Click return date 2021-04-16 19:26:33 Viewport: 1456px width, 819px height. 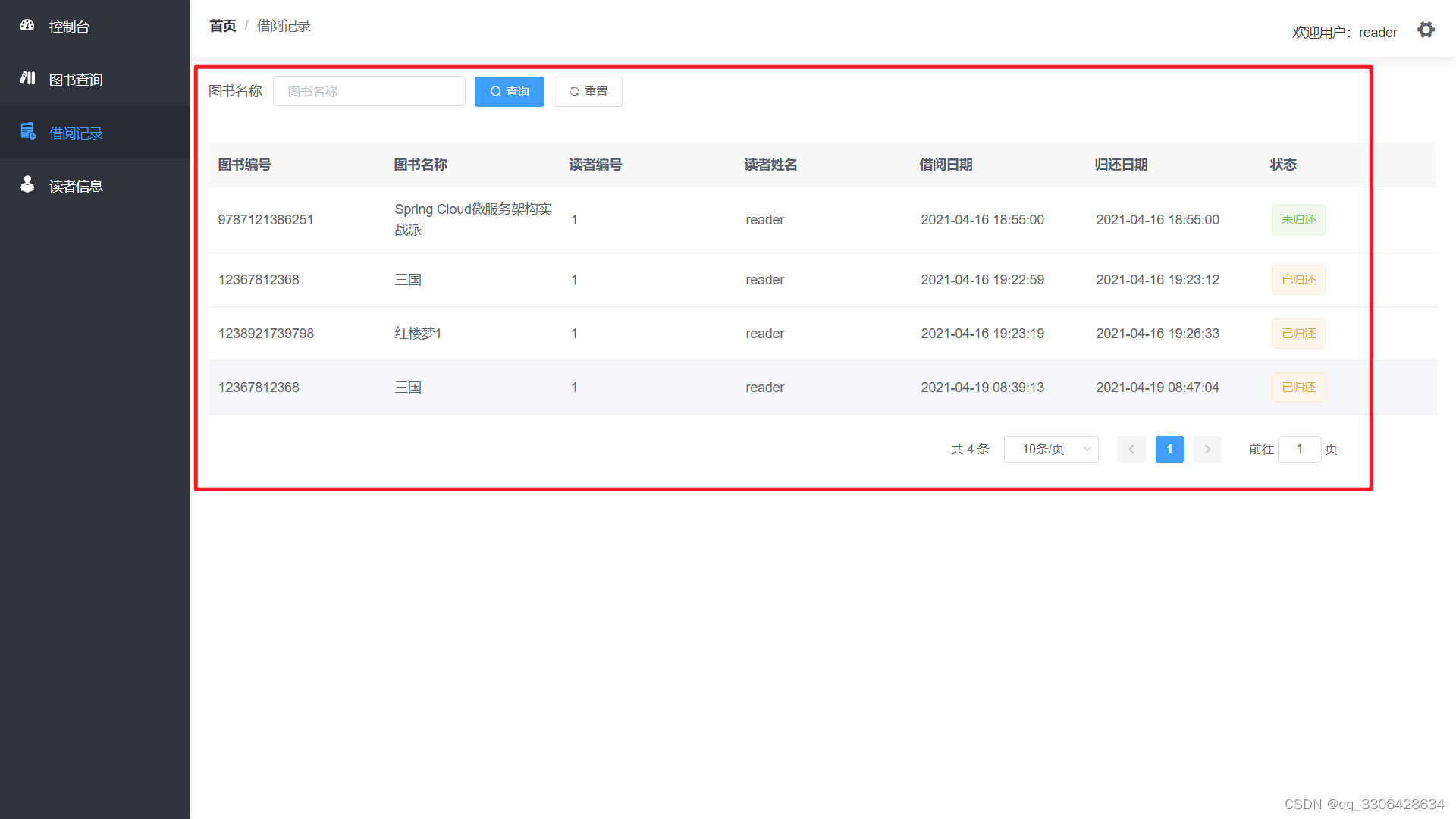click(x=1158, y=334)
